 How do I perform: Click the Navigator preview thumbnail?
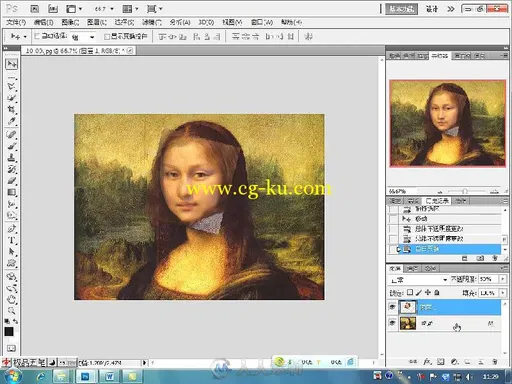coord(447,123)
